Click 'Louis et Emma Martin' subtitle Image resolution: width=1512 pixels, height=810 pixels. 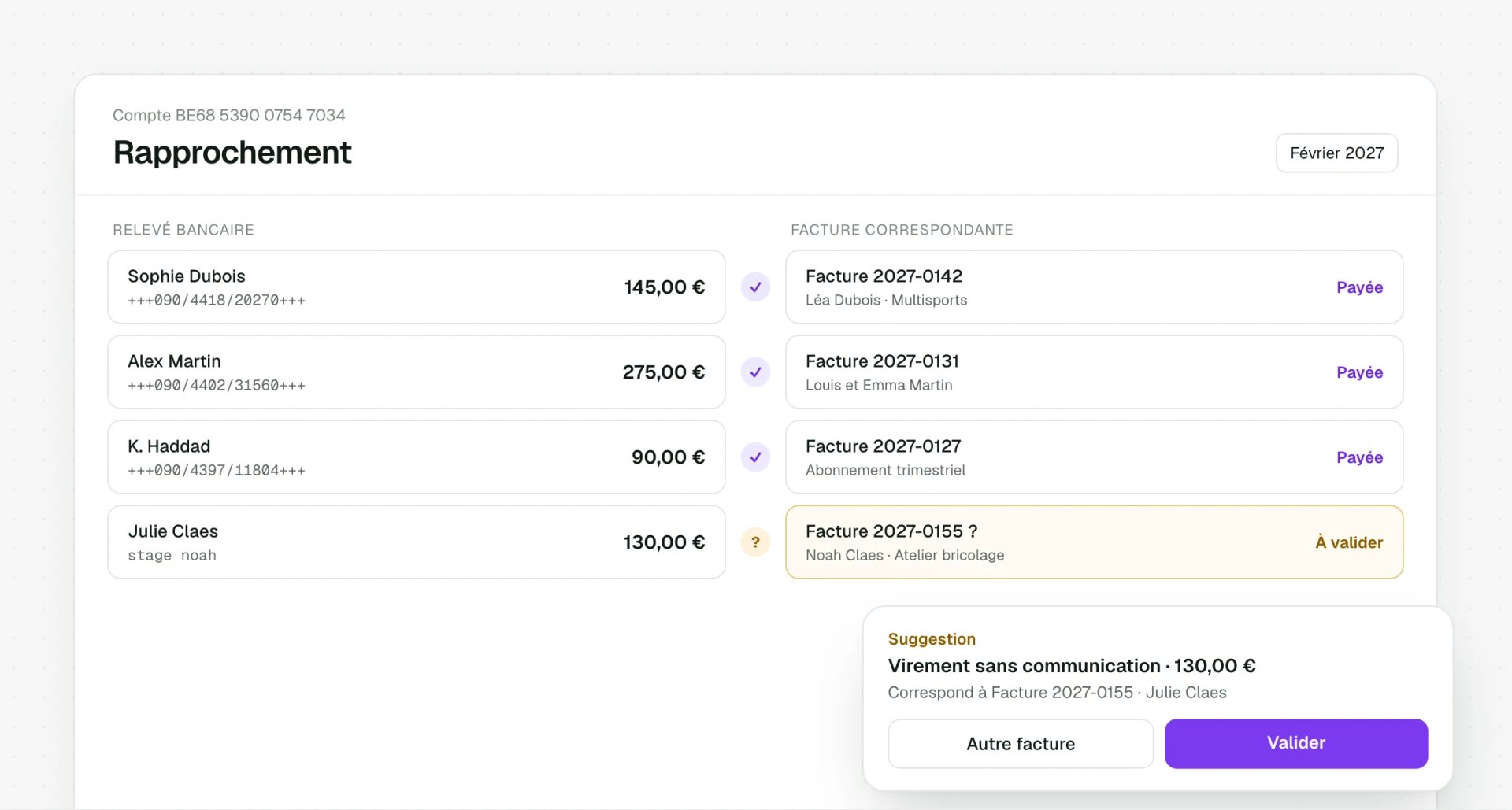click(879, 385)
